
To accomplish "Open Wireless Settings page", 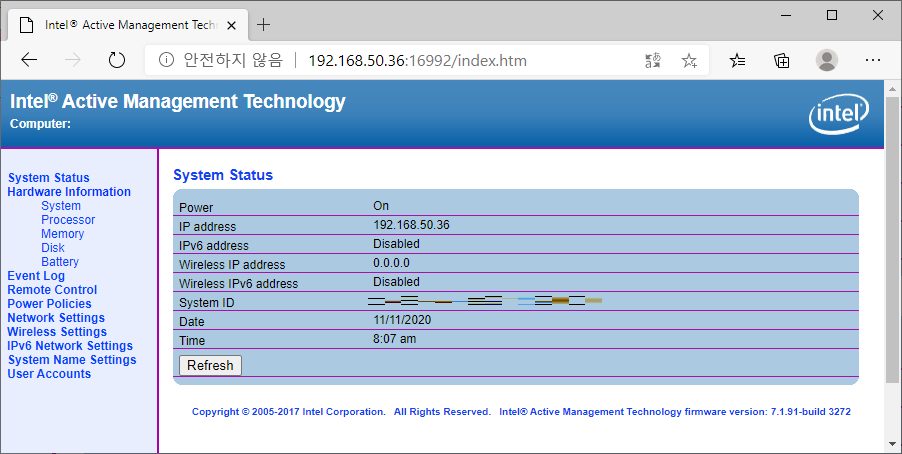I will click(57, 331).
